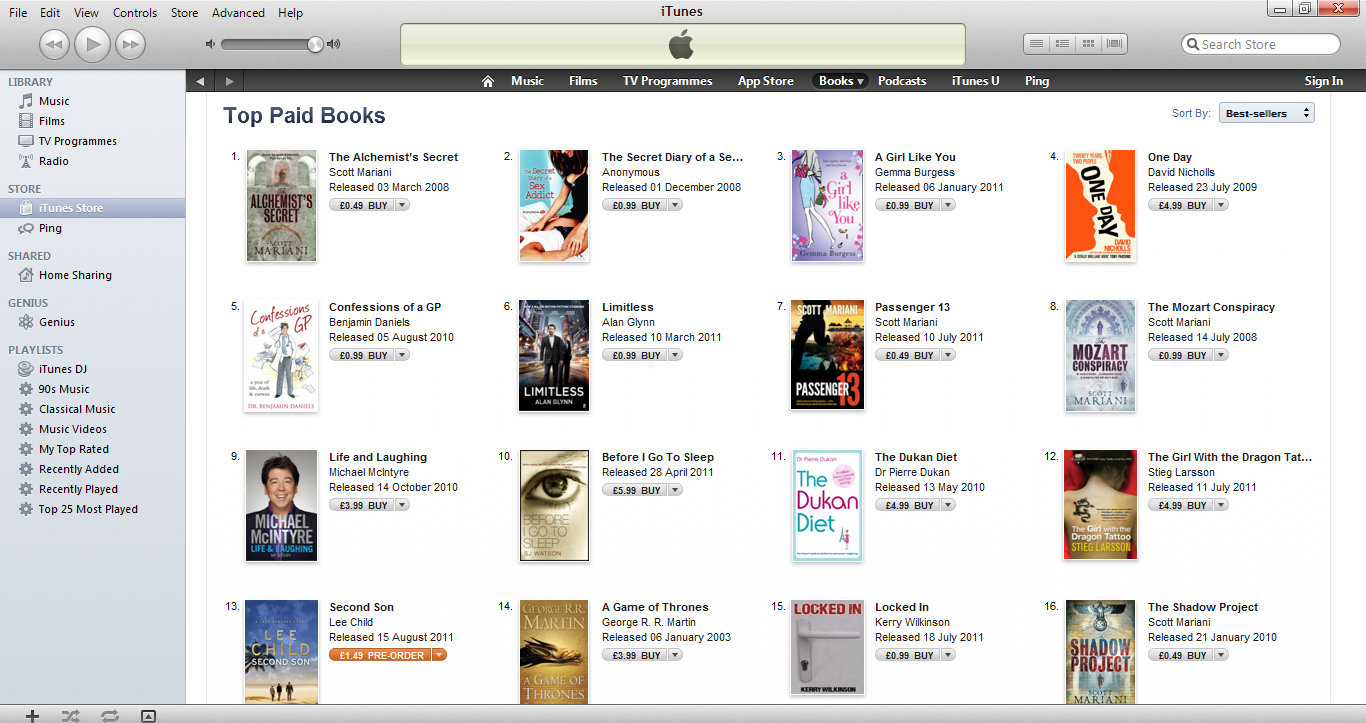The width and height of the screenshot is (1366, 723).
Task: Show or hide the artwork viewer panel
Action: (148, 715)
